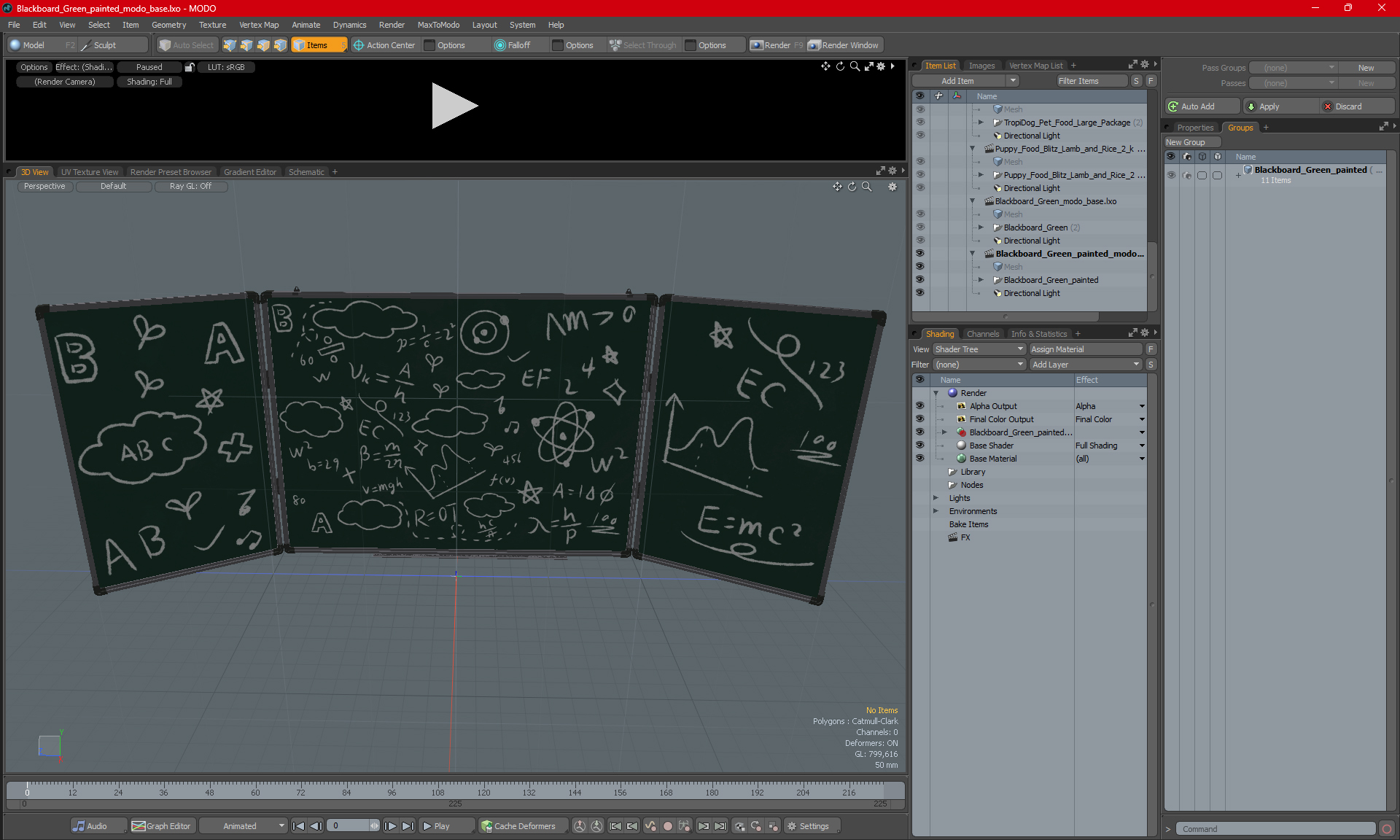The height and width of the screenshot is (840, 1400).
Task: Click the Command input field
Action: point(1275,829)
